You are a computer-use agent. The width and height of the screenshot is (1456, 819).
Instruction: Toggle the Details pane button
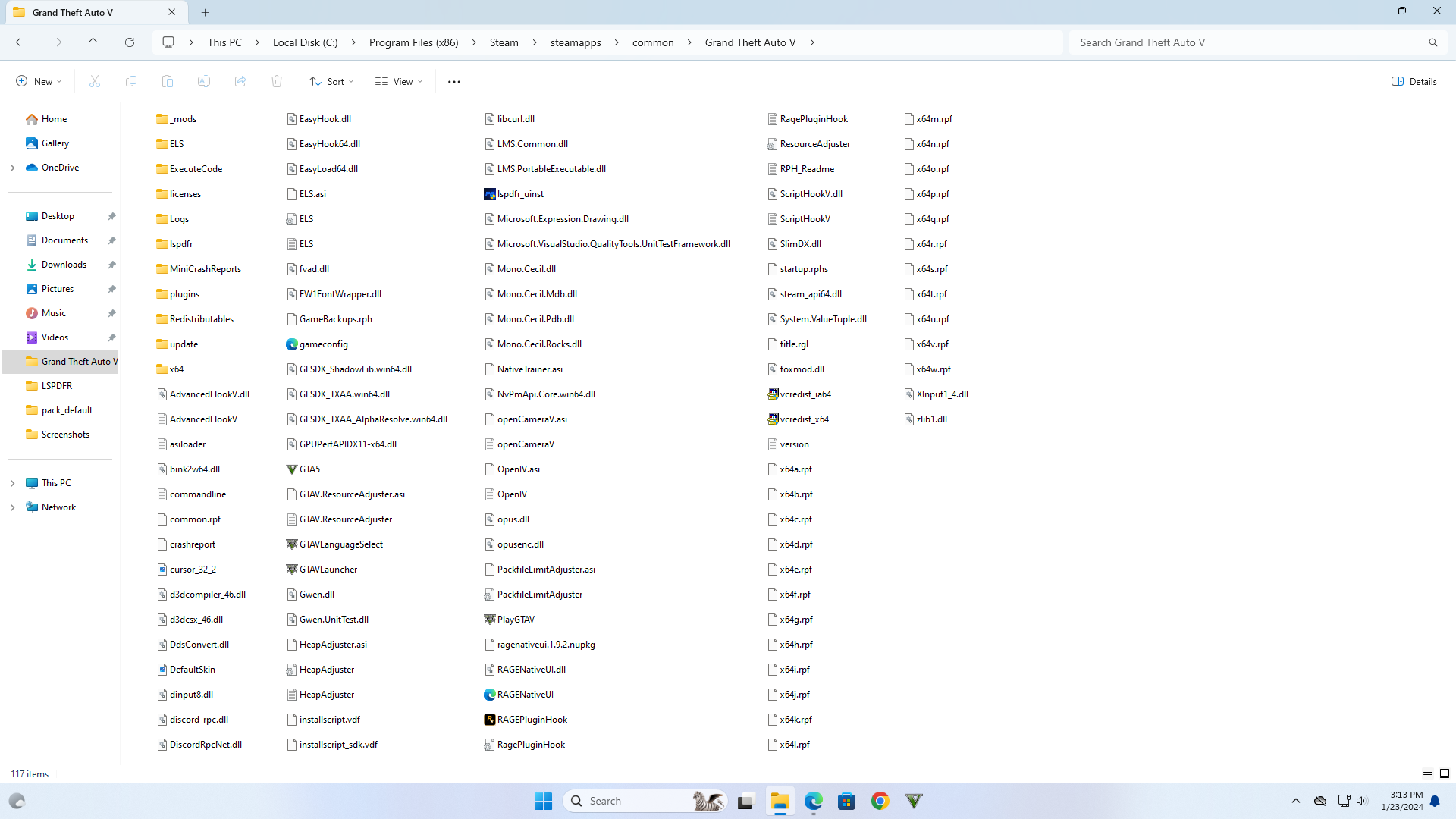tap(1414, 81)
